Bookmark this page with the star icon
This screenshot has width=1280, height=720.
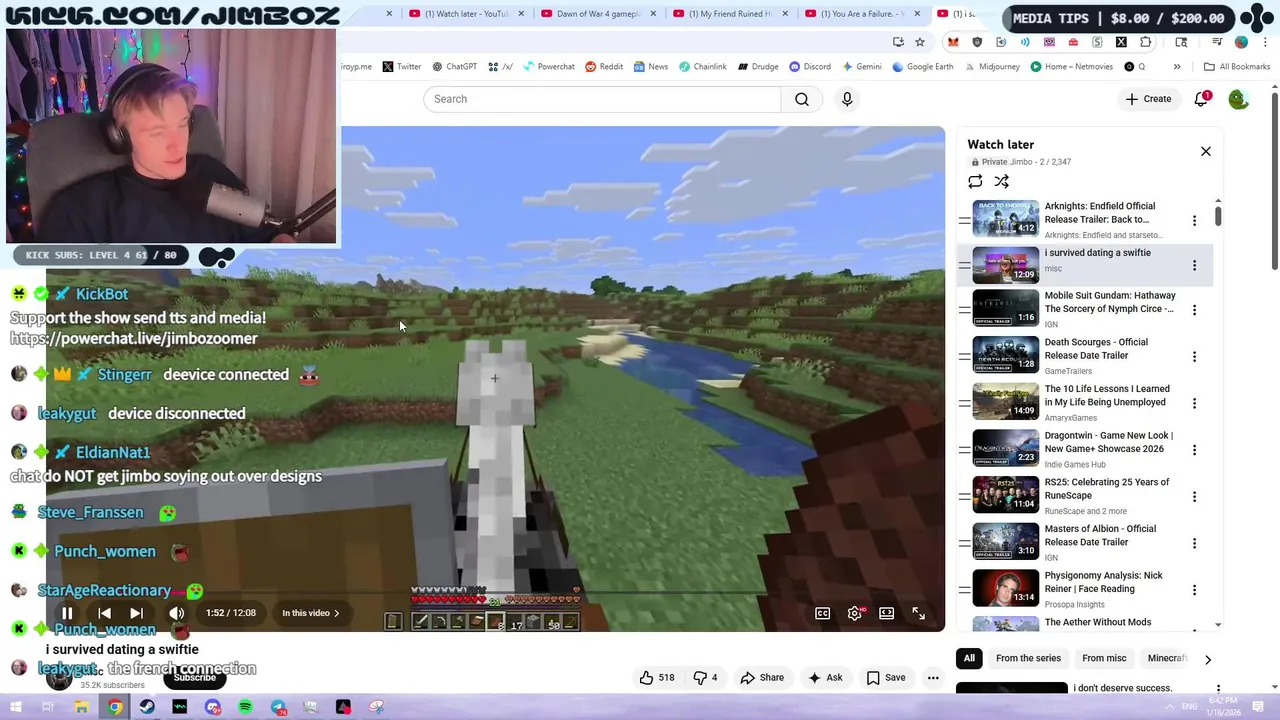(x=920, y=42)
